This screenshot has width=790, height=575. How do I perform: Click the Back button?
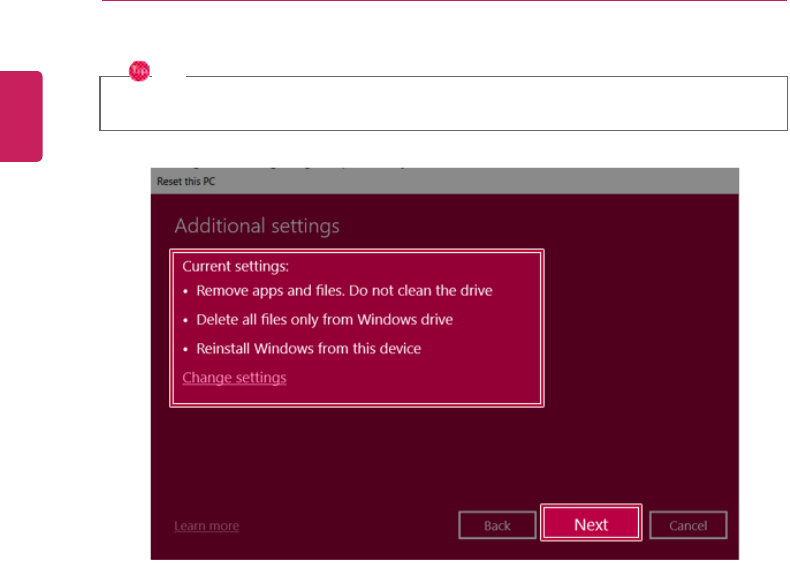(497, 526)
